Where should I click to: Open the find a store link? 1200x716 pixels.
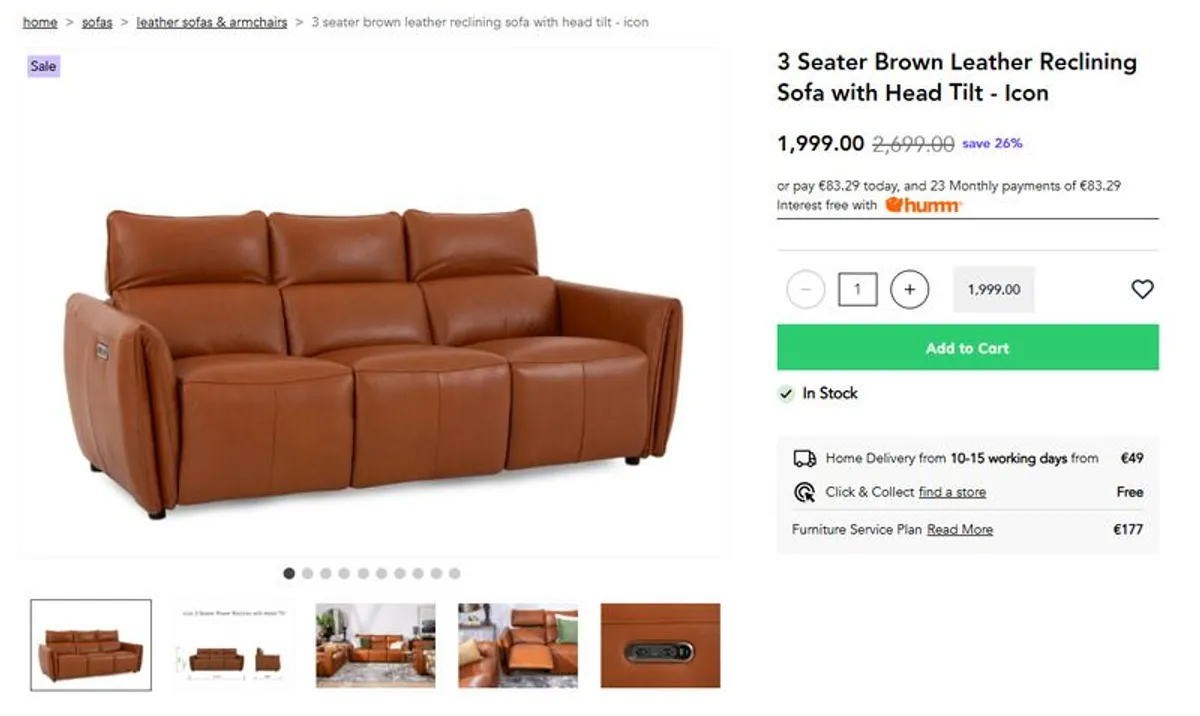coord(952,492)
